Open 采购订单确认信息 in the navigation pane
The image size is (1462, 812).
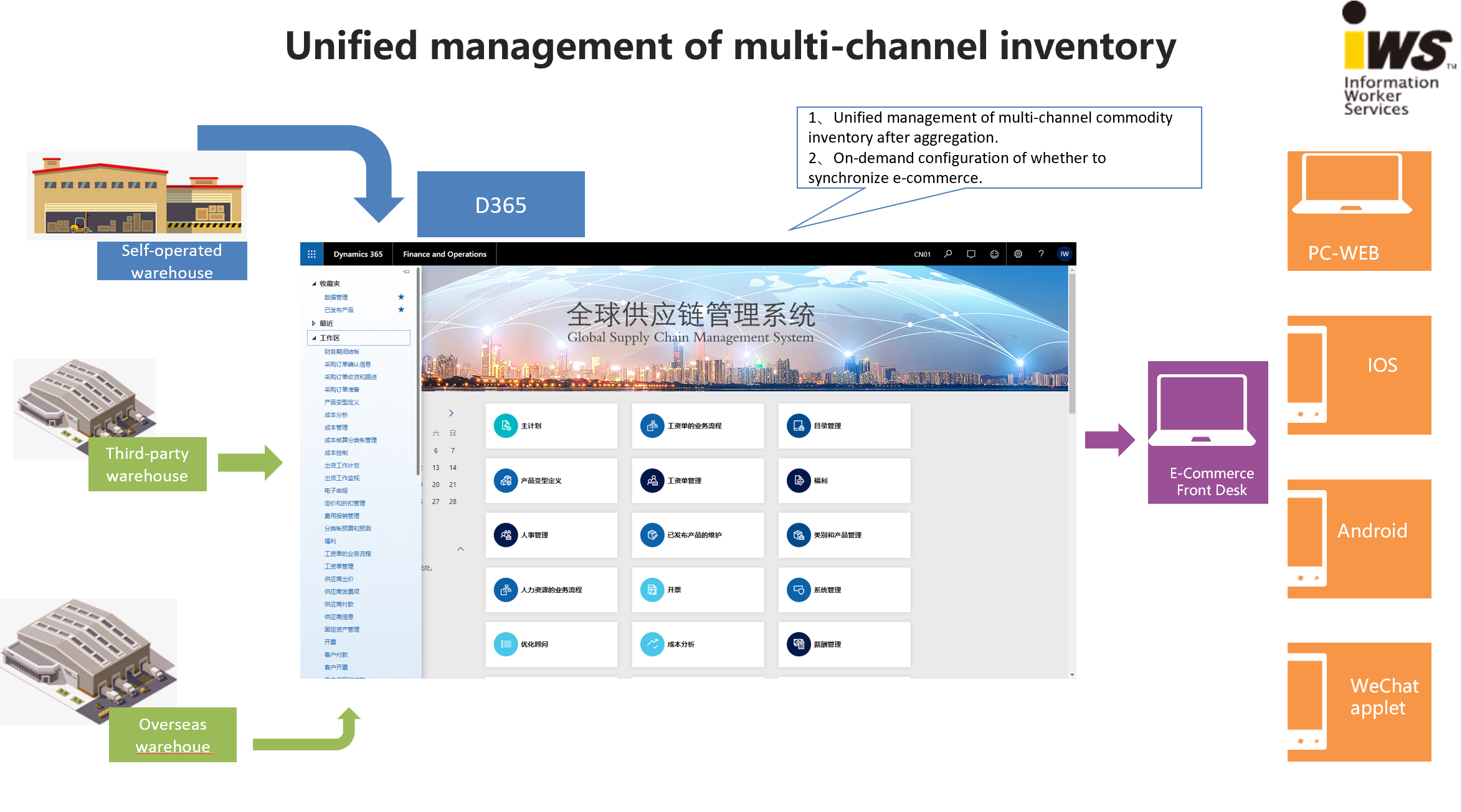[347, 364]
